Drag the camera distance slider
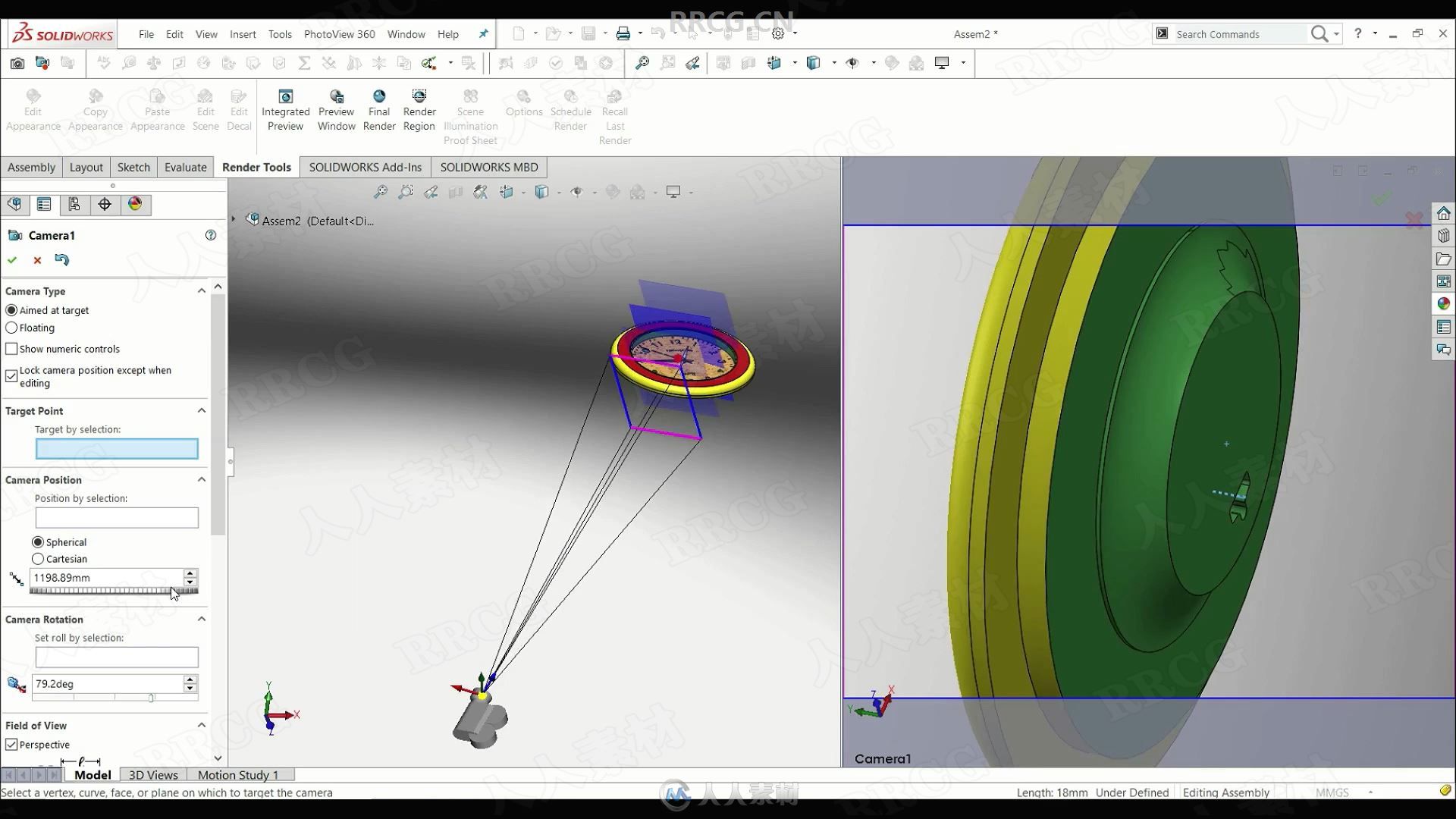Screen dimensions: 1456x819 113,590
